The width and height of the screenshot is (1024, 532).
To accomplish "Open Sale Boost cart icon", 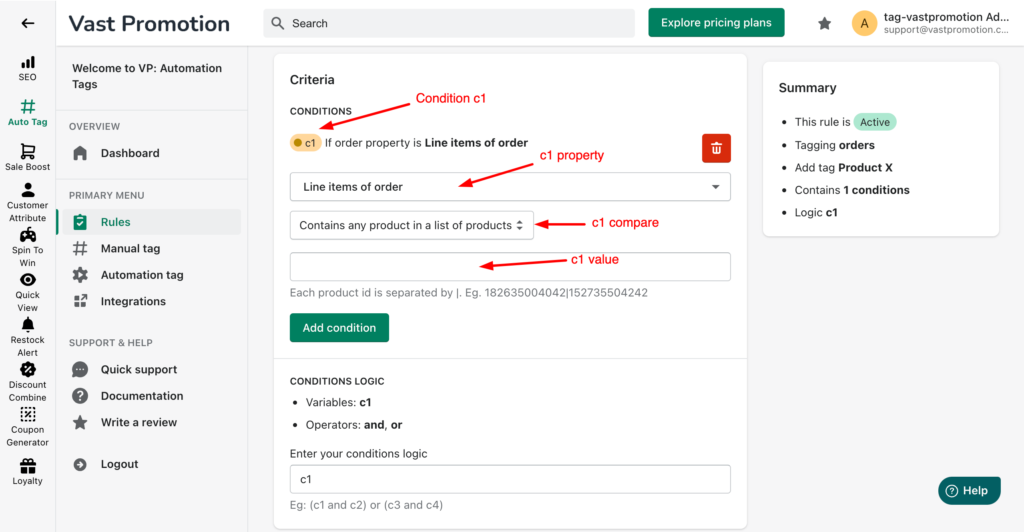I will click(x=27, y=151).
